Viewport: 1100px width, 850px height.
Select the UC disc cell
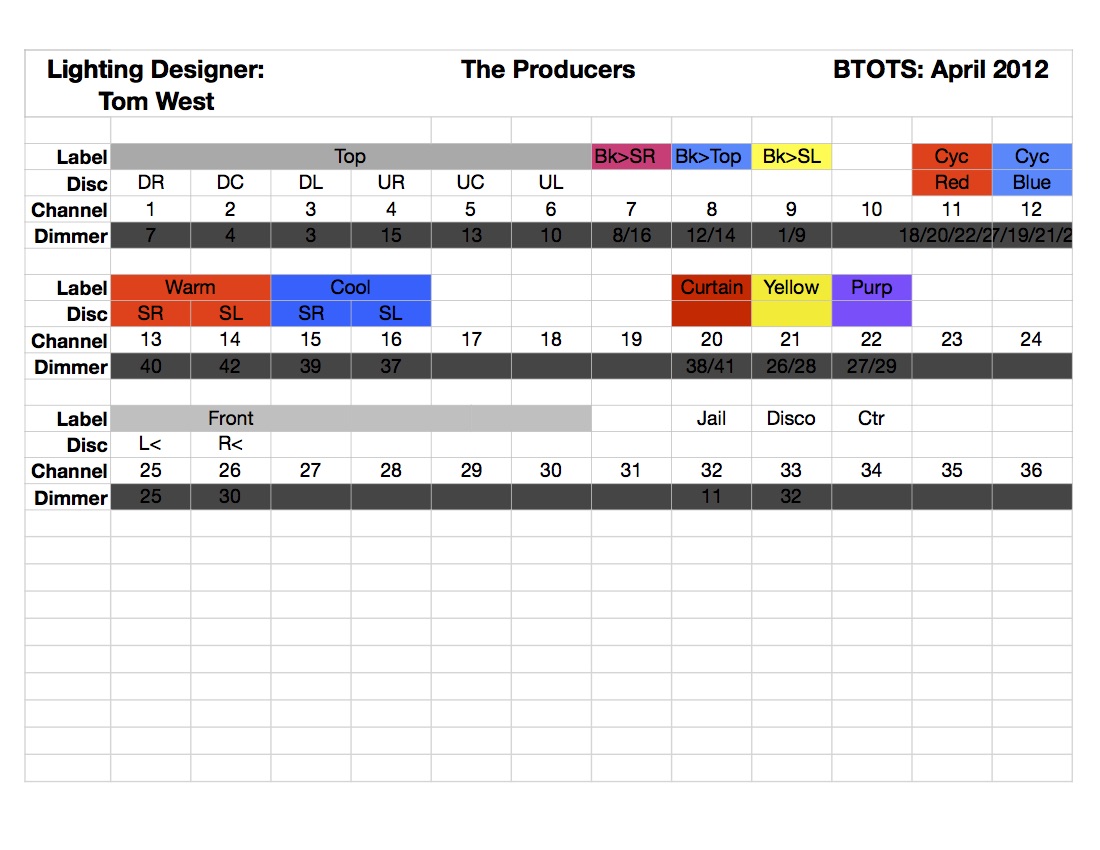pos(471,183)
